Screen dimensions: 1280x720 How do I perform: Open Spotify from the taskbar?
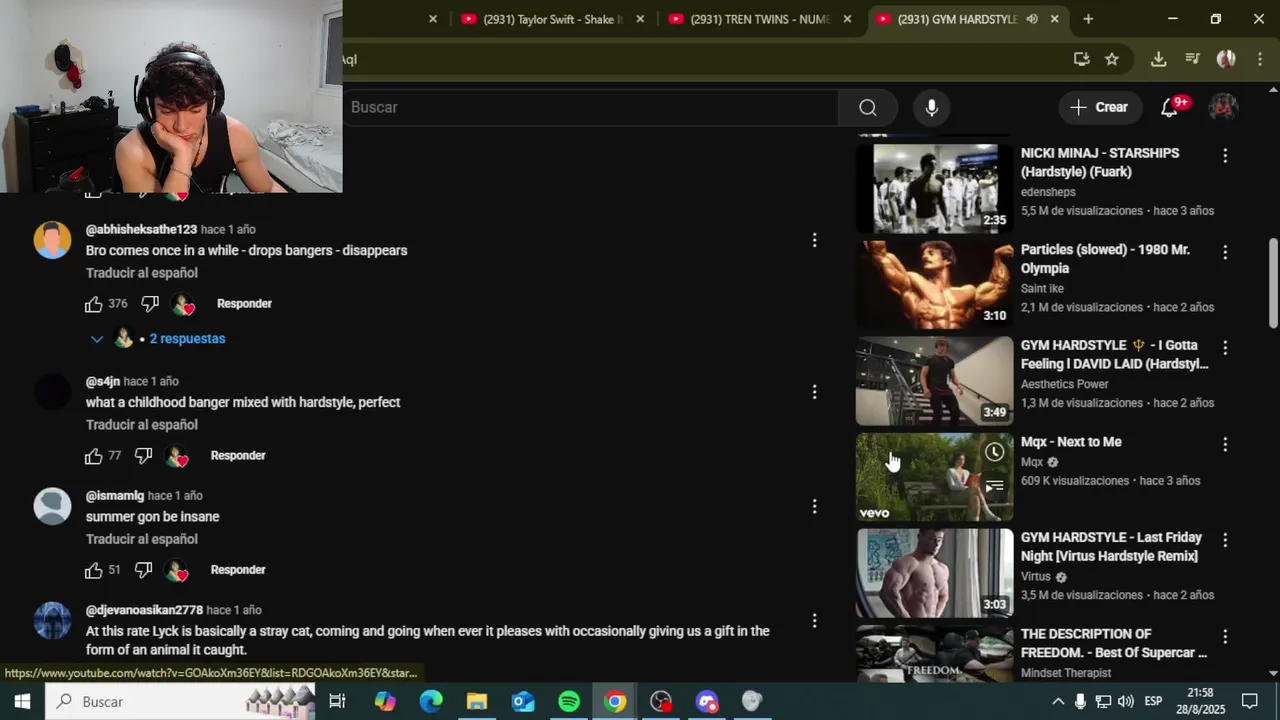tap(568, 701)
